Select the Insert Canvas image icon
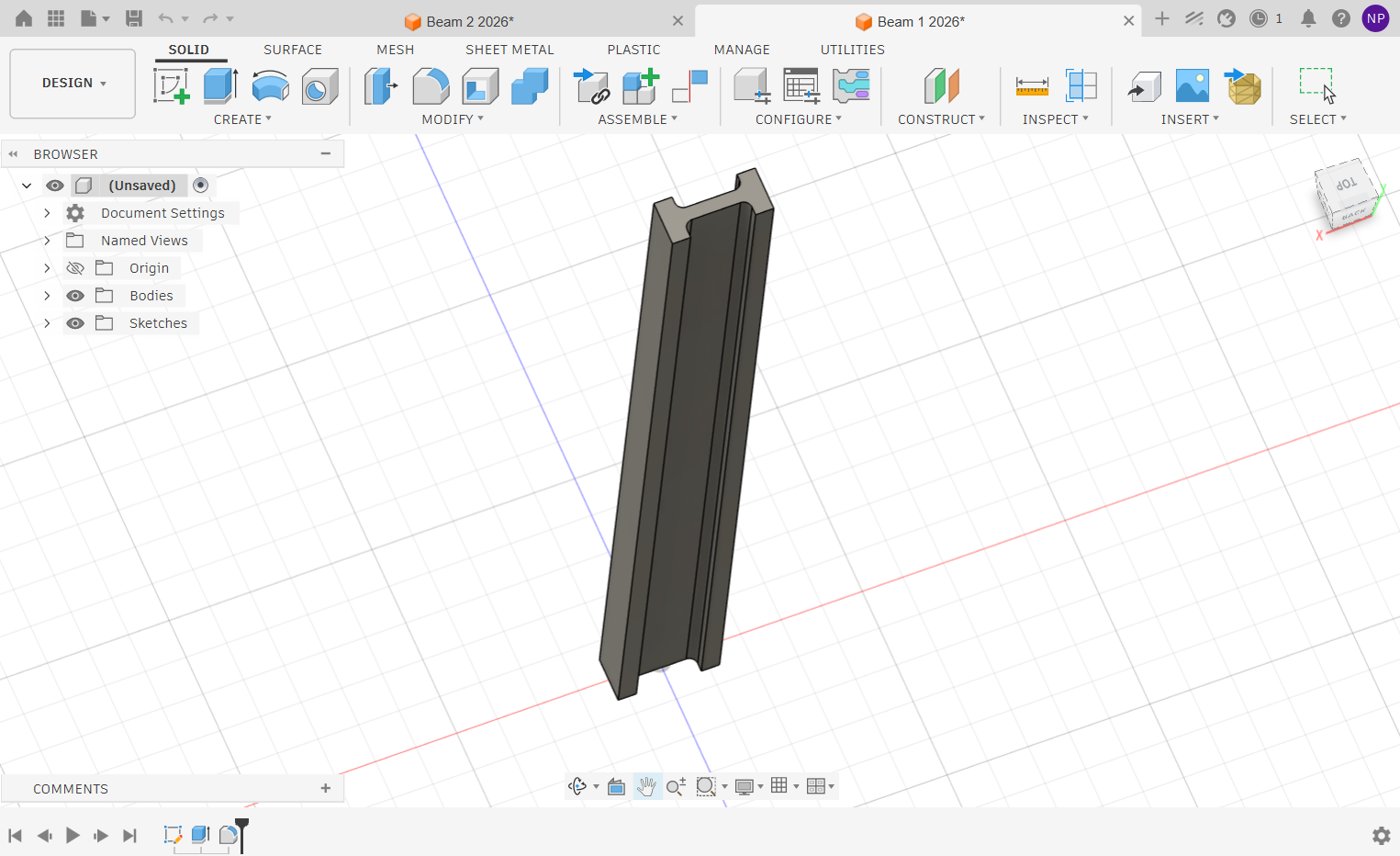The width and height of the screenshot is (1400, 856). [1193, 86]
